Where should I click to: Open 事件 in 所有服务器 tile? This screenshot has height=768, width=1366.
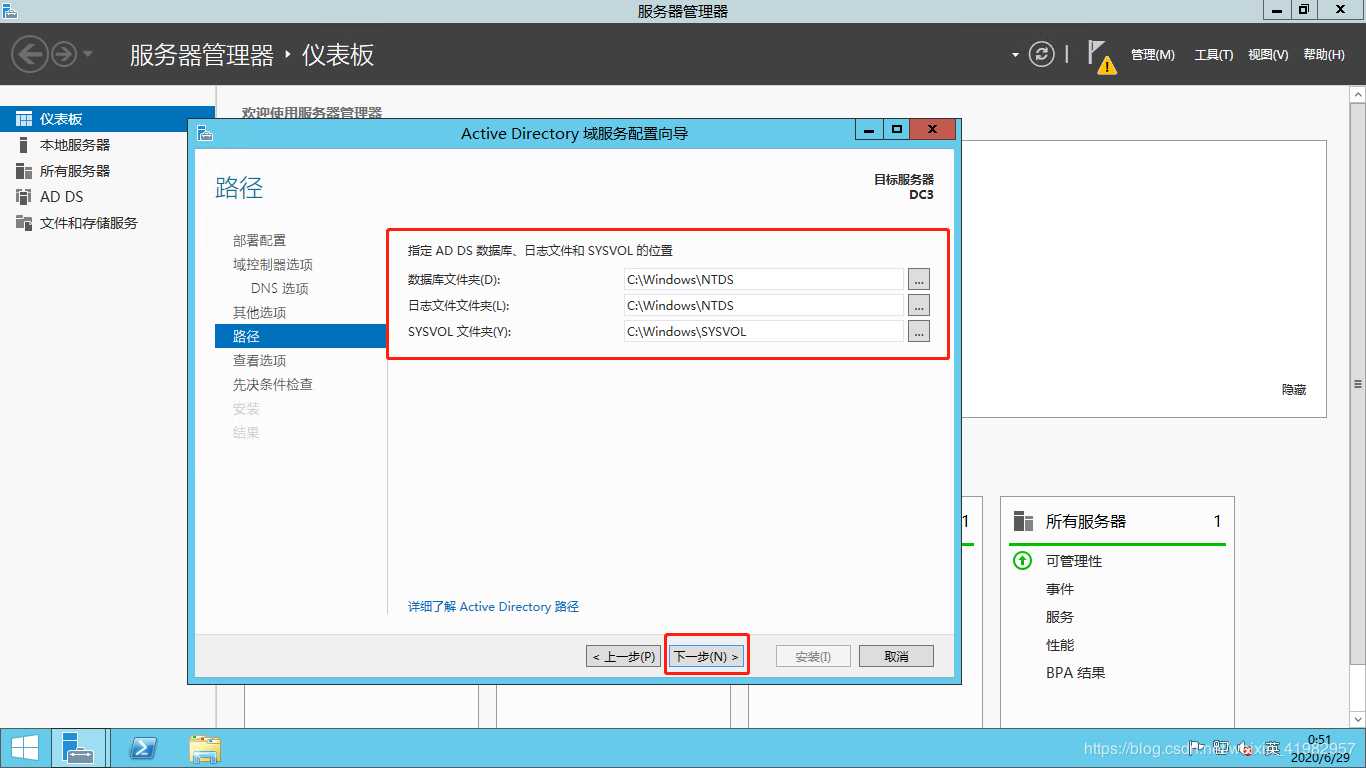1060,589
